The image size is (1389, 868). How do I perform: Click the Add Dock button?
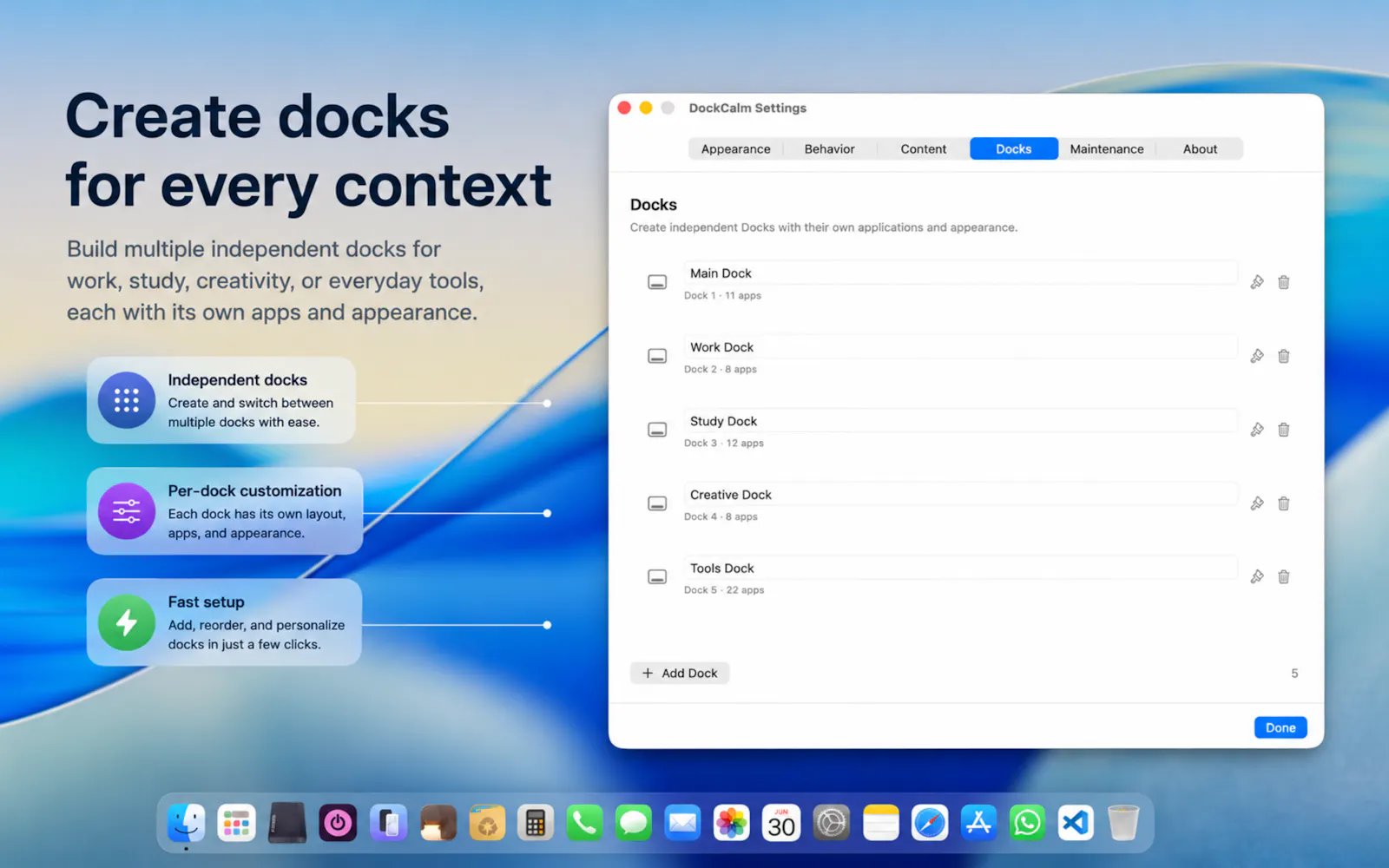pos(680,673)
